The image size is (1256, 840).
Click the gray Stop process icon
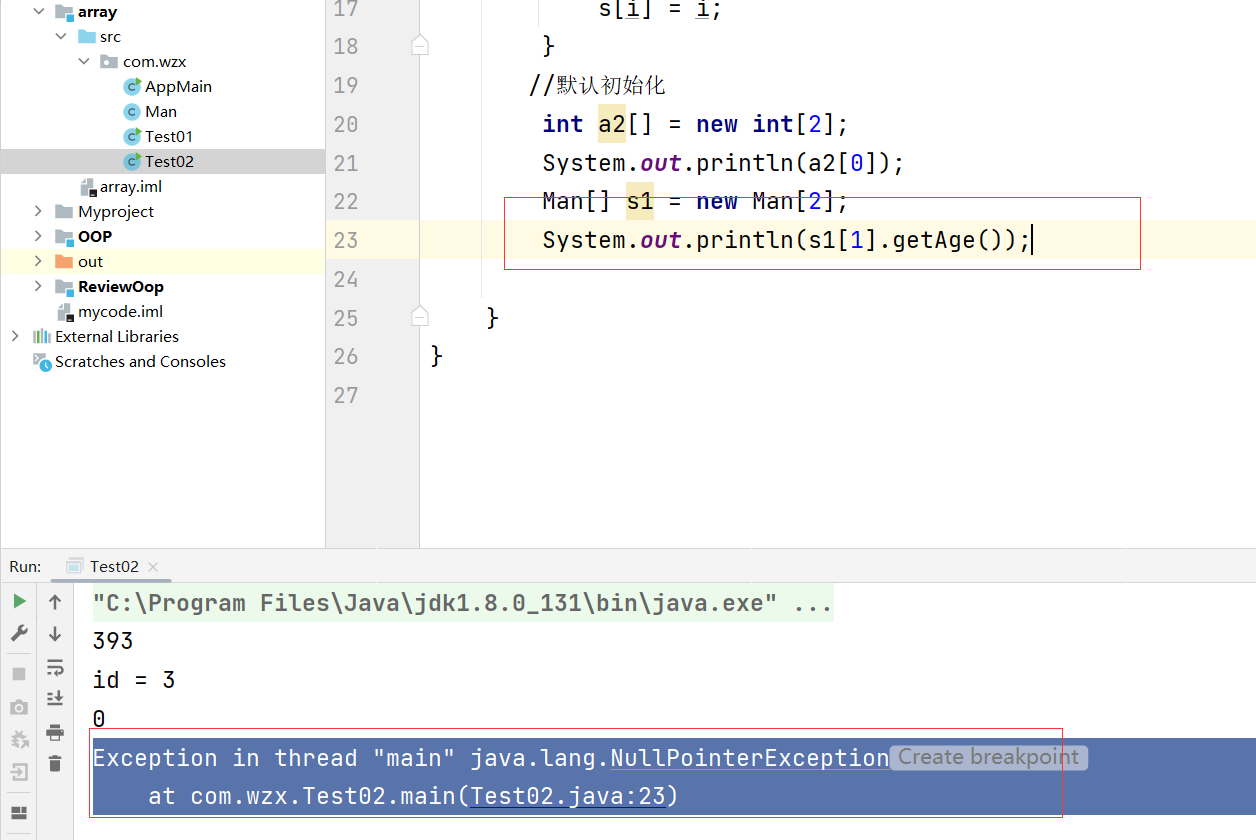(x=19, y=674)
